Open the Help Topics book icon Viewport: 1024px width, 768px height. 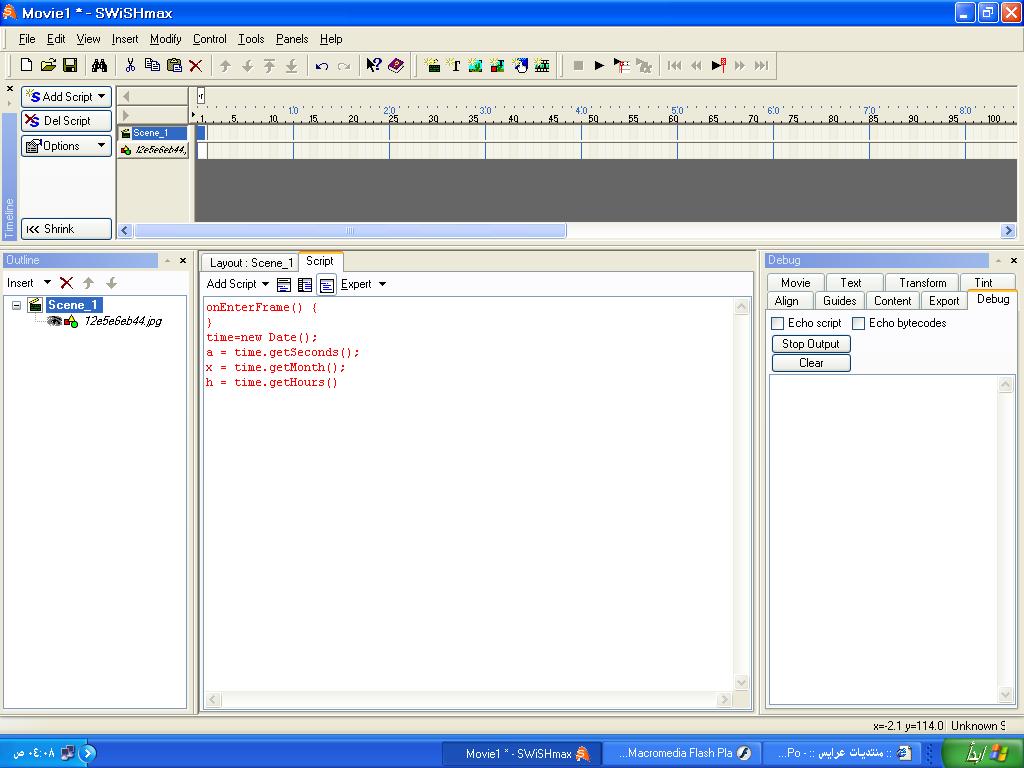(x=396, y=66)
